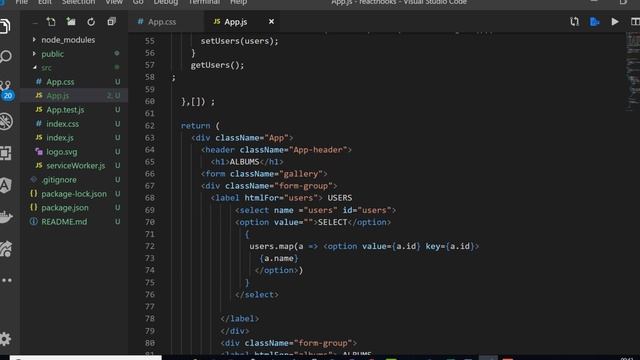Open the Help menu
This screenshot has height=360, width=640.
[x=238, y=2]
